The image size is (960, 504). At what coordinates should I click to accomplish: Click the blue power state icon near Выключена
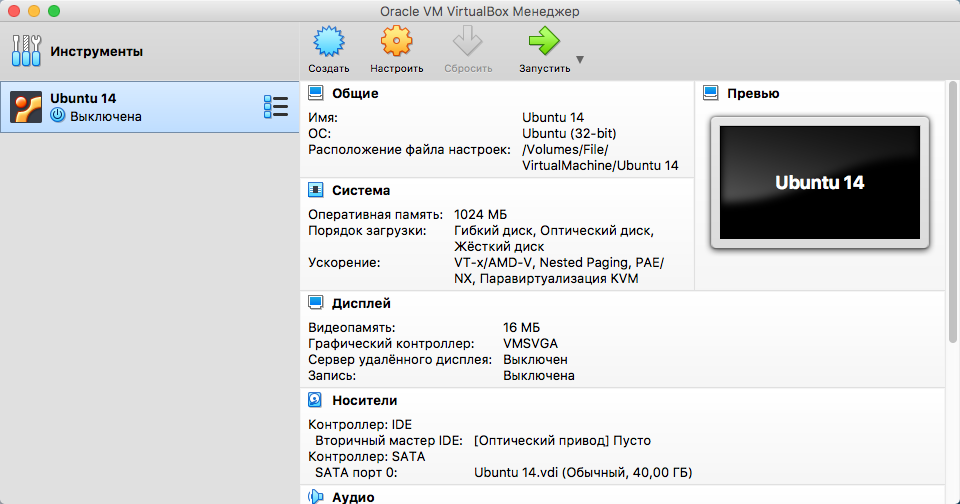click(58, 115)
